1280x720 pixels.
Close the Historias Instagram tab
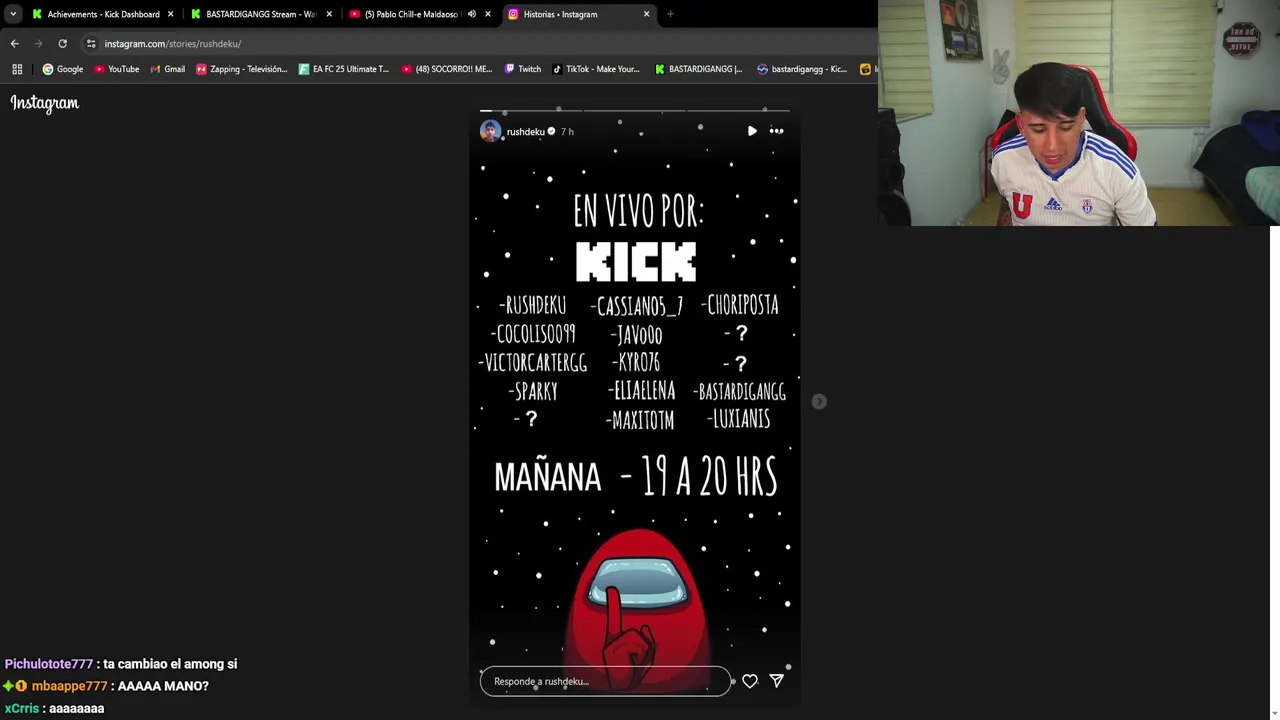[x=646, y=14]
